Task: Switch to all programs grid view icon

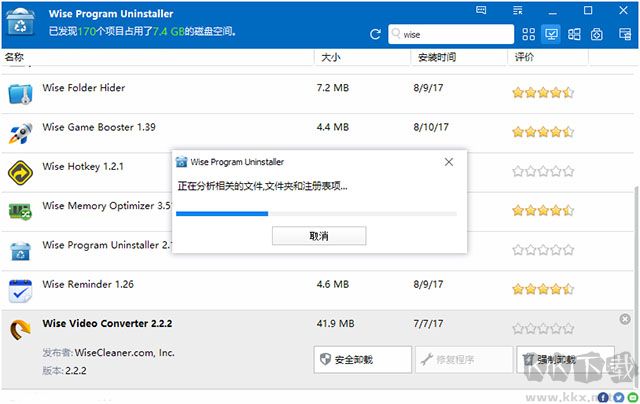Action: pyautogui.click(x=528, y=34)
